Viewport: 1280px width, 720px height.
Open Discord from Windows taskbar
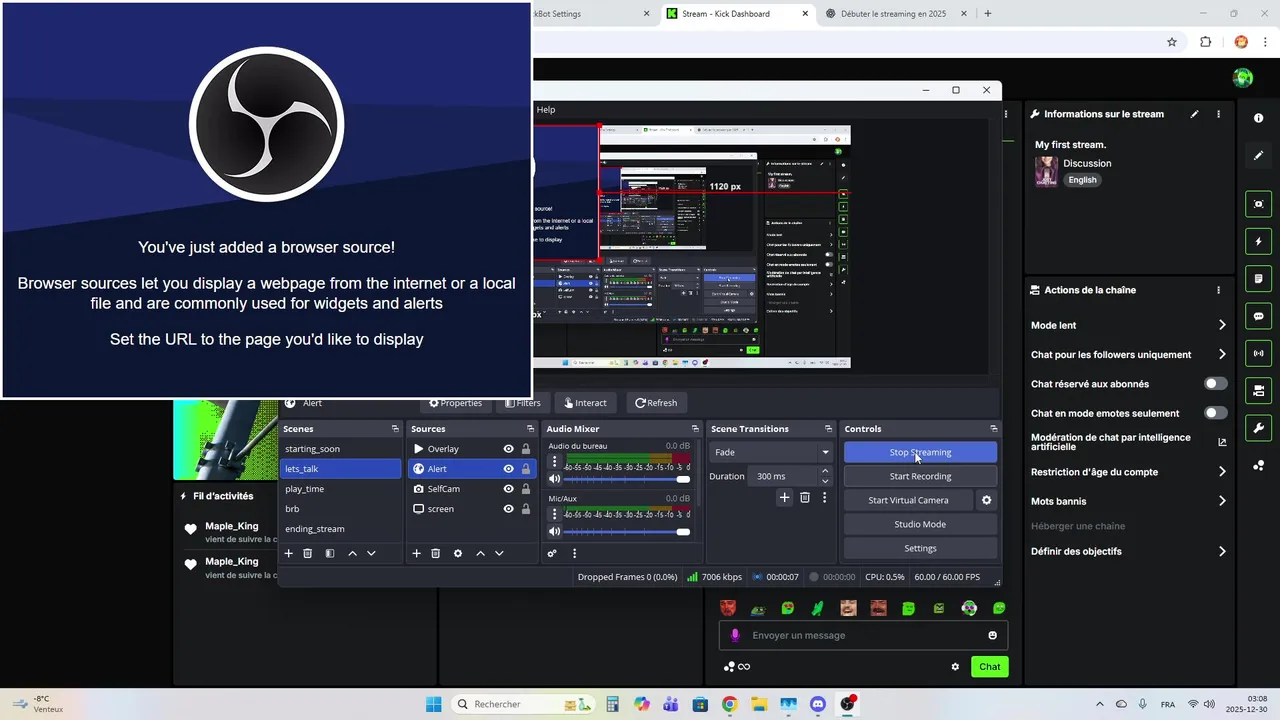(x=818, y=704)
